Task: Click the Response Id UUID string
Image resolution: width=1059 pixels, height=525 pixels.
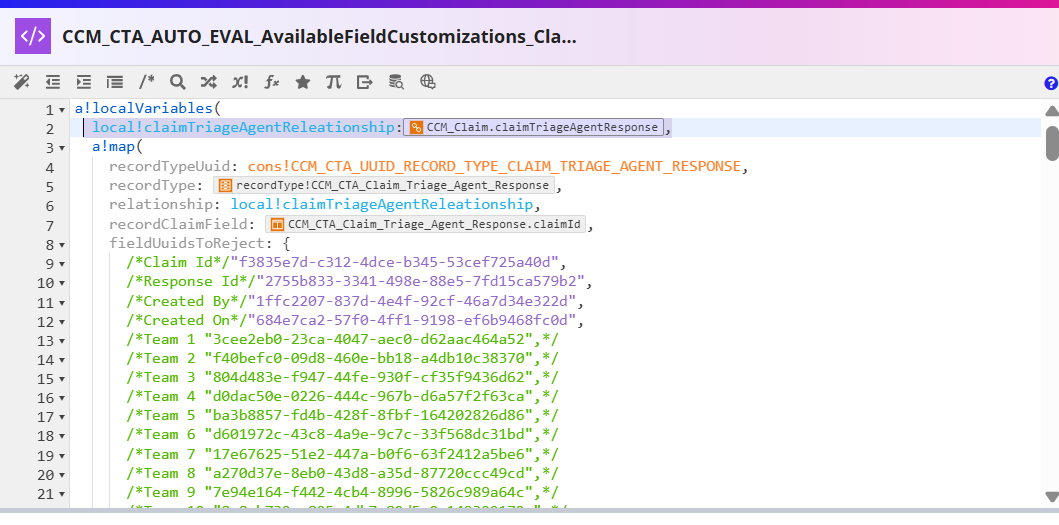Action: (x=423, y=281)
